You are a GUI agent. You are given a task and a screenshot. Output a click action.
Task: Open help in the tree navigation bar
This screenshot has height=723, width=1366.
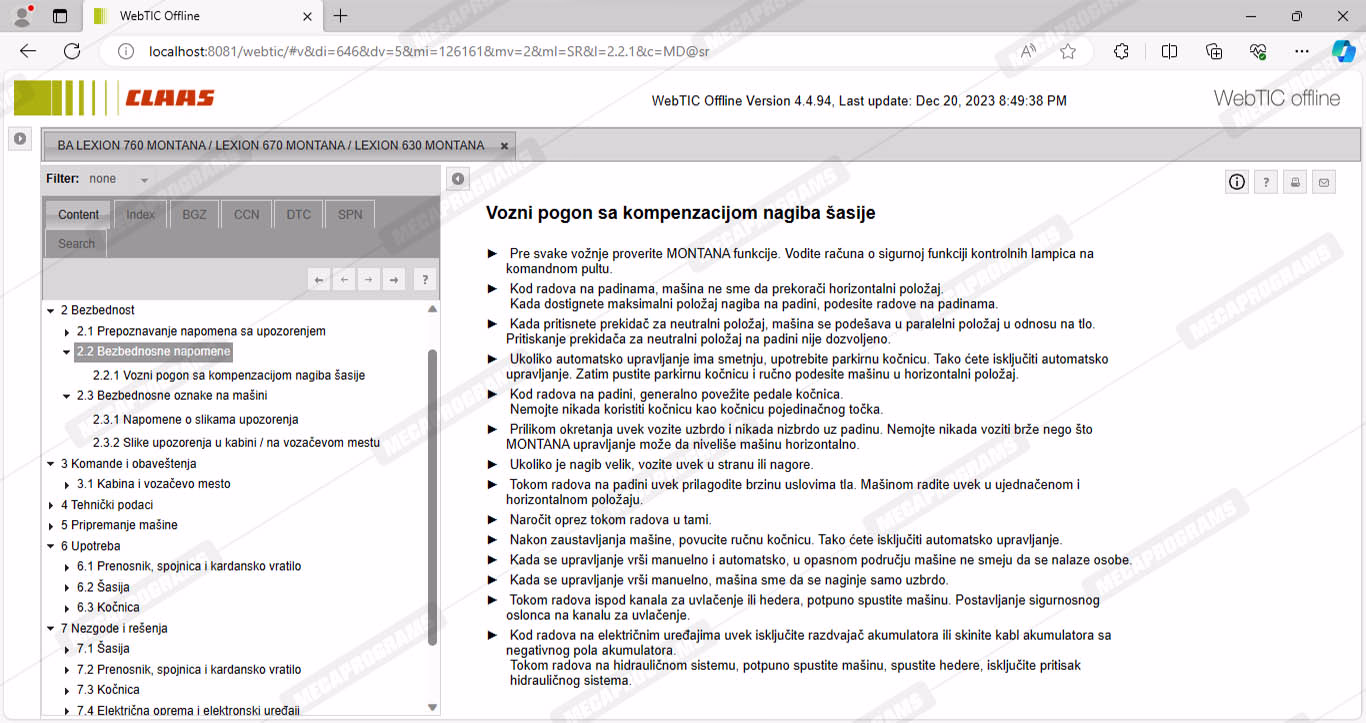pos(425,280)
